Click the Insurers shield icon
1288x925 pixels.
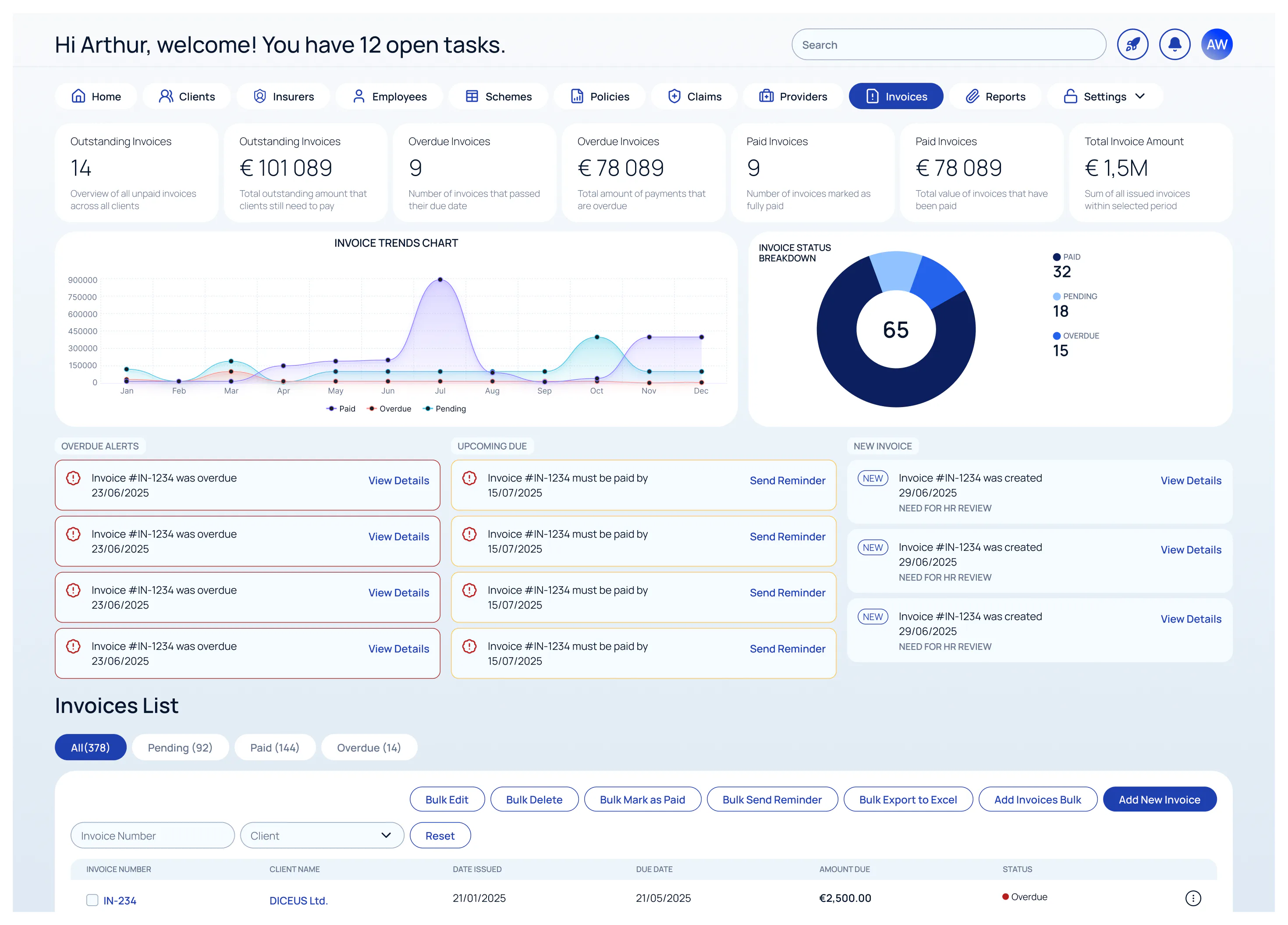point(259,96)
